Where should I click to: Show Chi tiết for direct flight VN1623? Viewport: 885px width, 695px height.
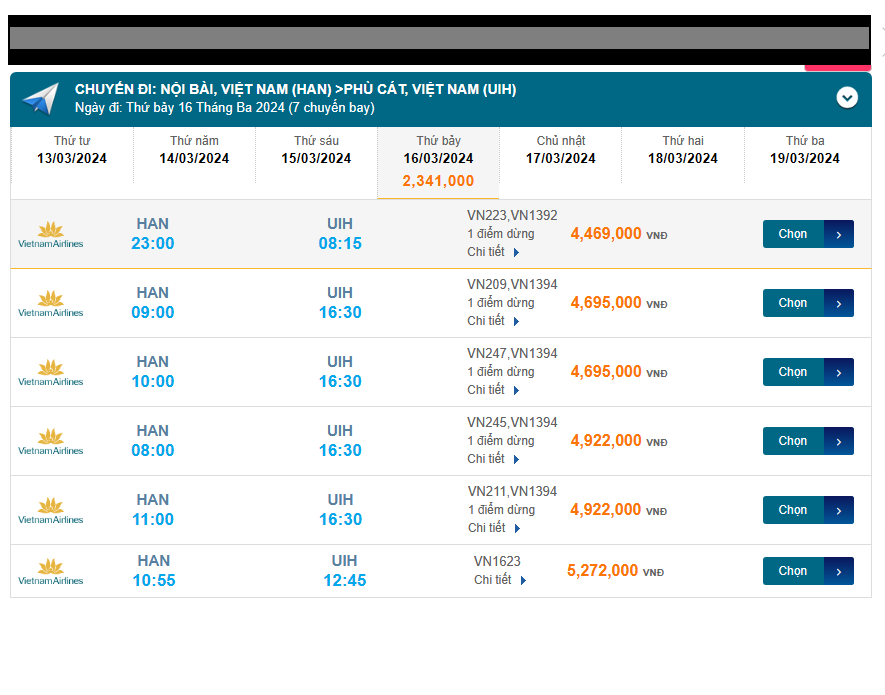[x=499, y=580]
